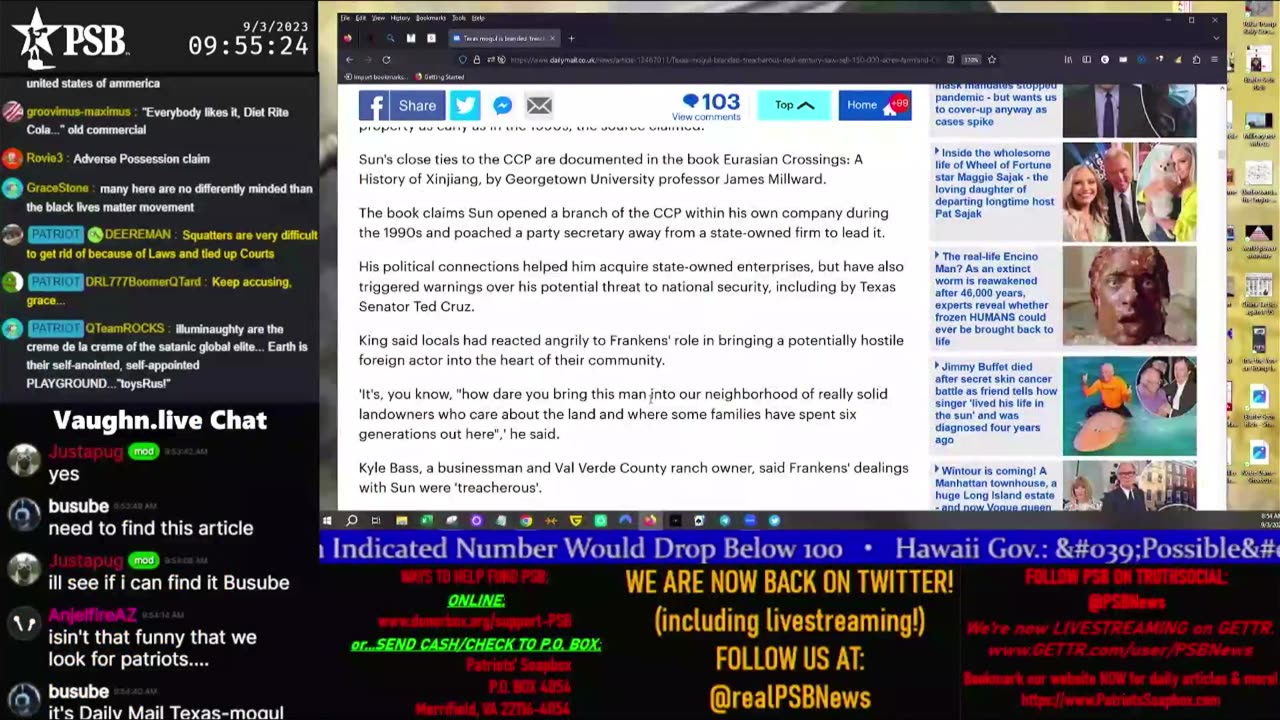Share the article on Twitter
Viewport: 1280px width, 720px height.
tap(465, 105)
